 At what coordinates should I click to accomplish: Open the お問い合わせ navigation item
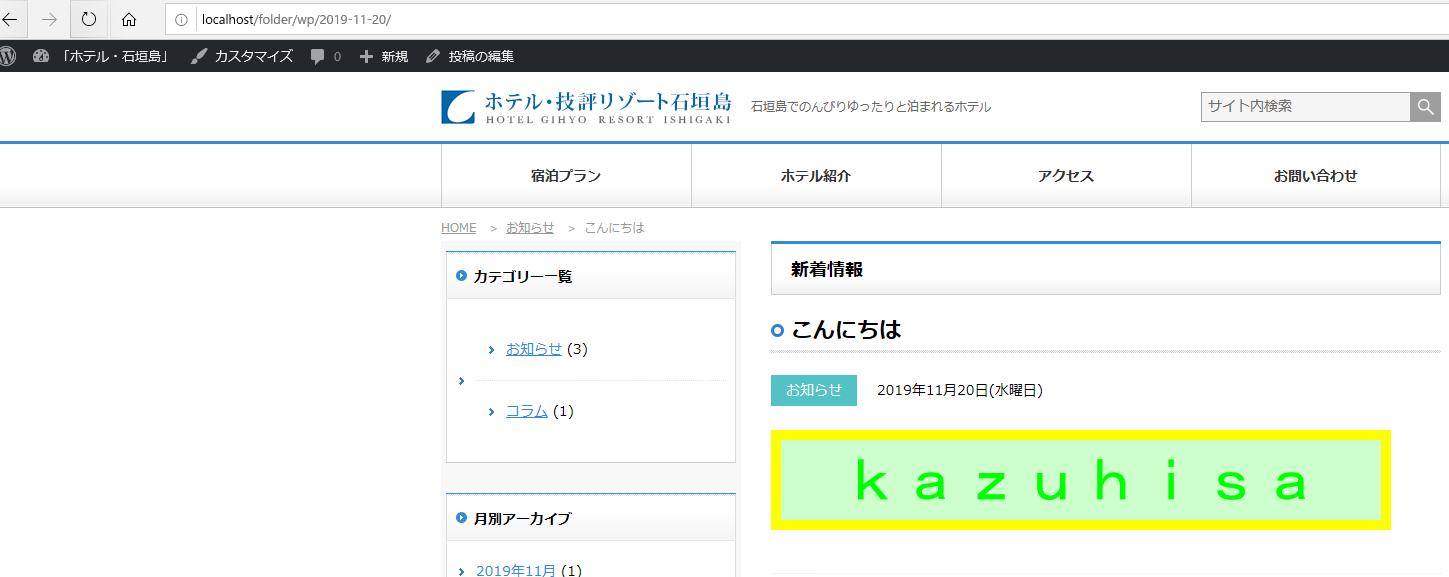[1315, 176]
